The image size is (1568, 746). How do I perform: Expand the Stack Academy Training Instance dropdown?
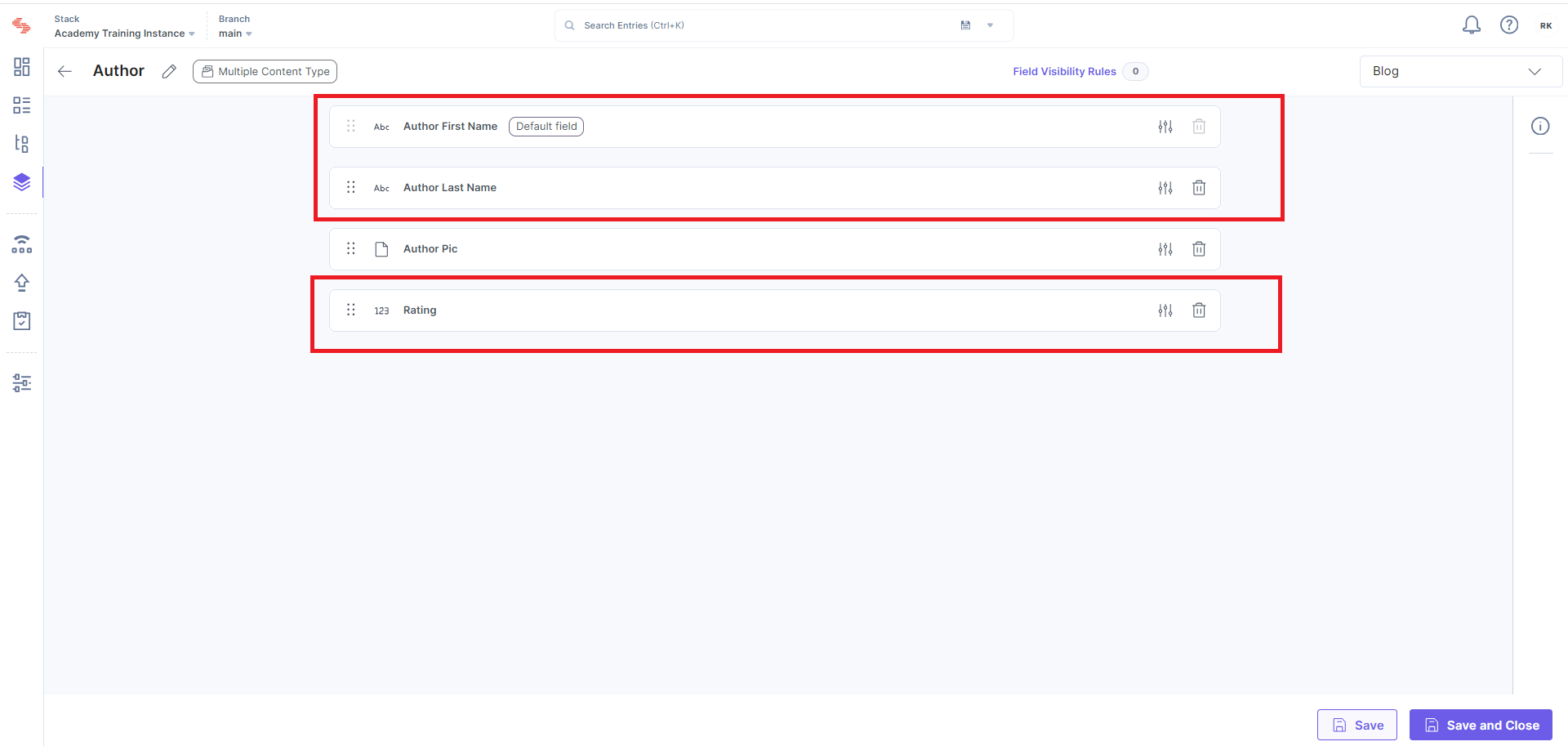[124, 34]
